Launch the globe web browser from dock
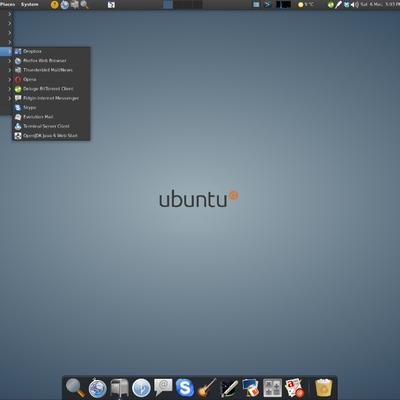400x400 pixels. [97, 388]
